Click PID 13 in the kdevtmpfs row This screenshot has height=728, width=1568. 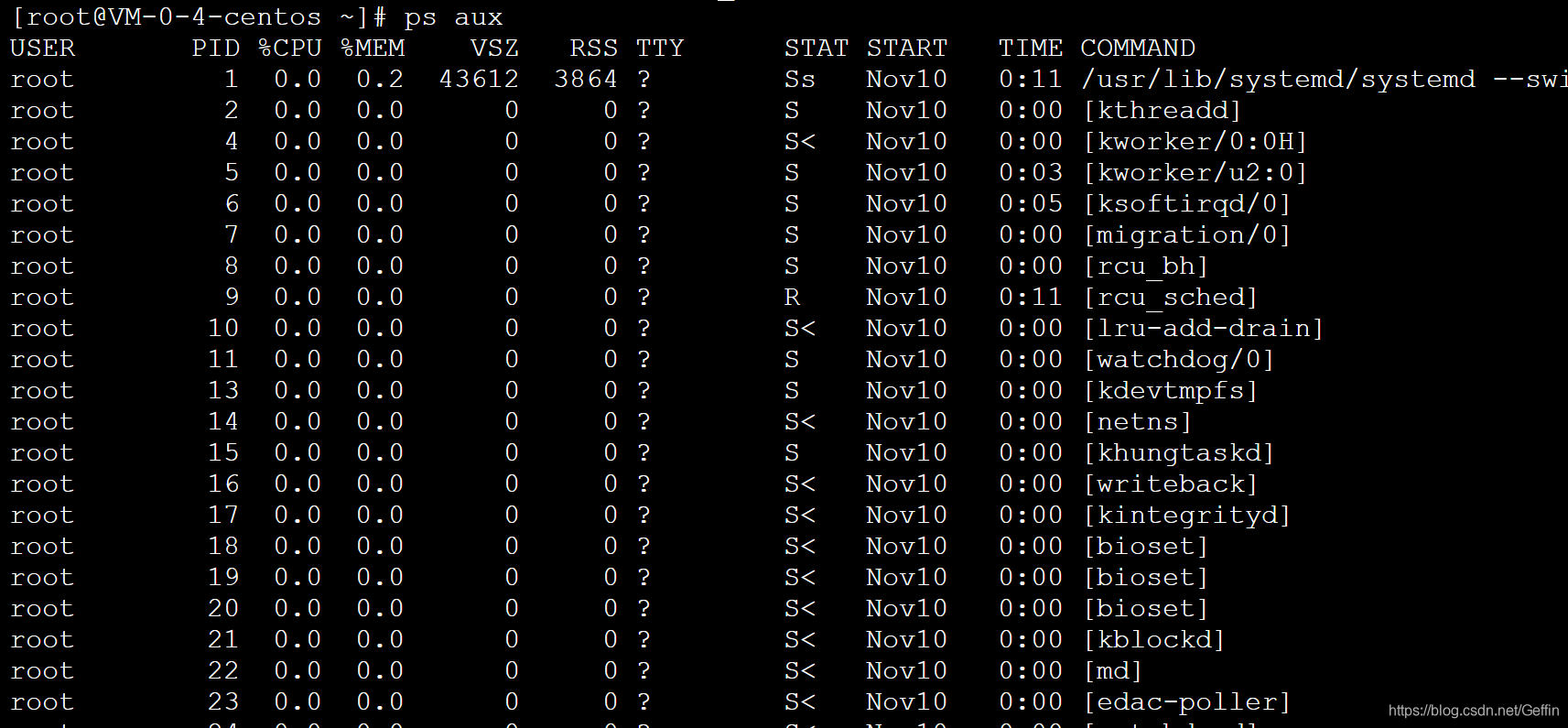[223, 390]
